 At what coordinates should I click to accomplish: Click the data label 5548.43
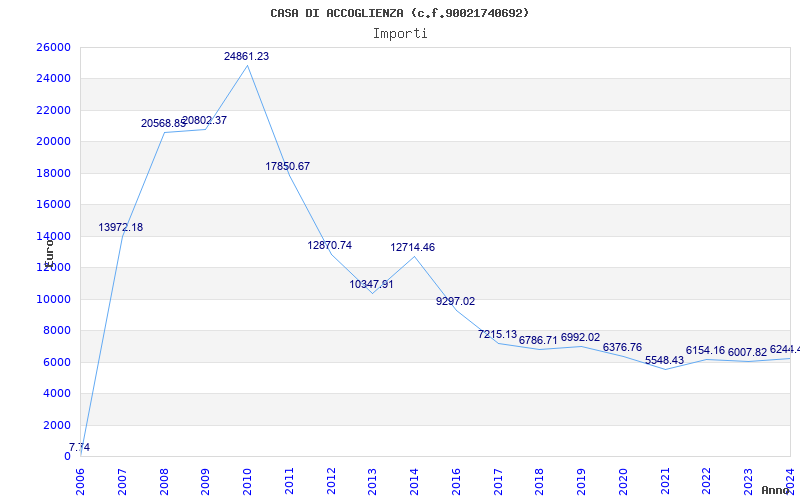click(x=664, y=361)
